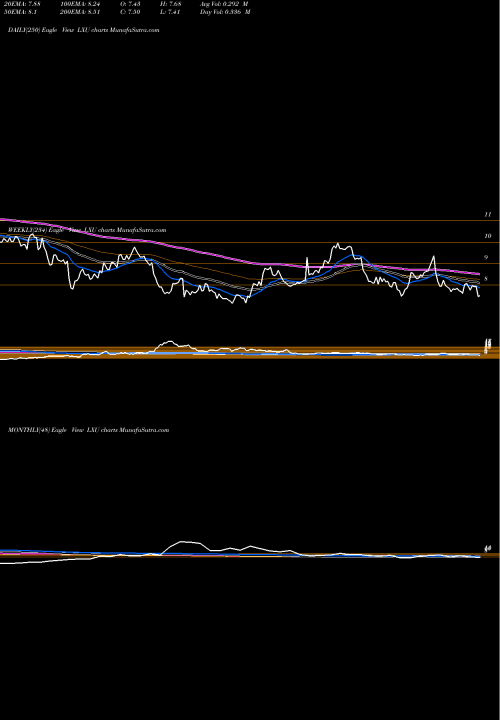Select the Avg Vol 0.292 M label

225,4
